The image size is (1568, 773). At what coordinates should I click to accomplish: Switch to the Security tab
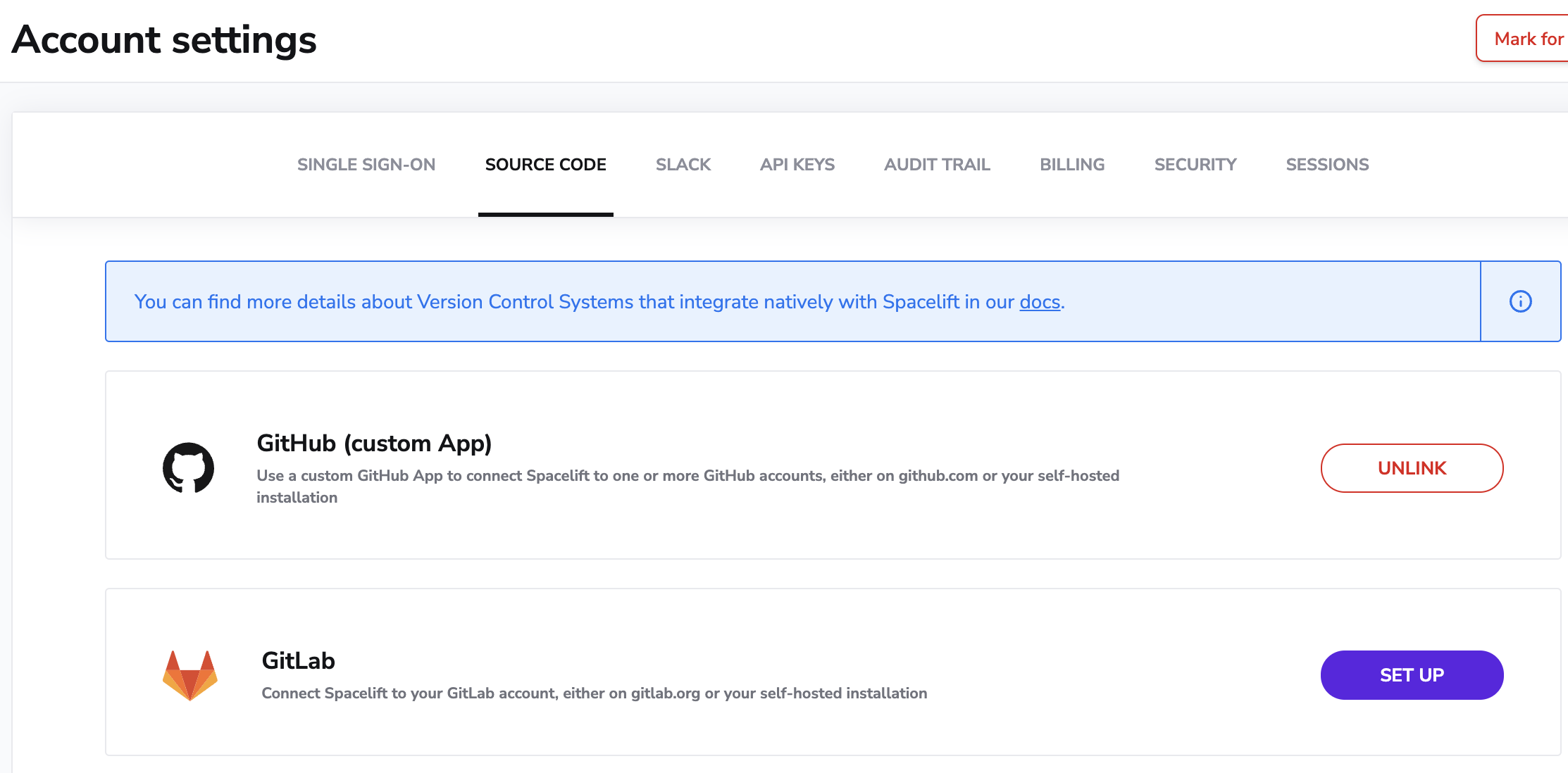[x=1195, y=164]
